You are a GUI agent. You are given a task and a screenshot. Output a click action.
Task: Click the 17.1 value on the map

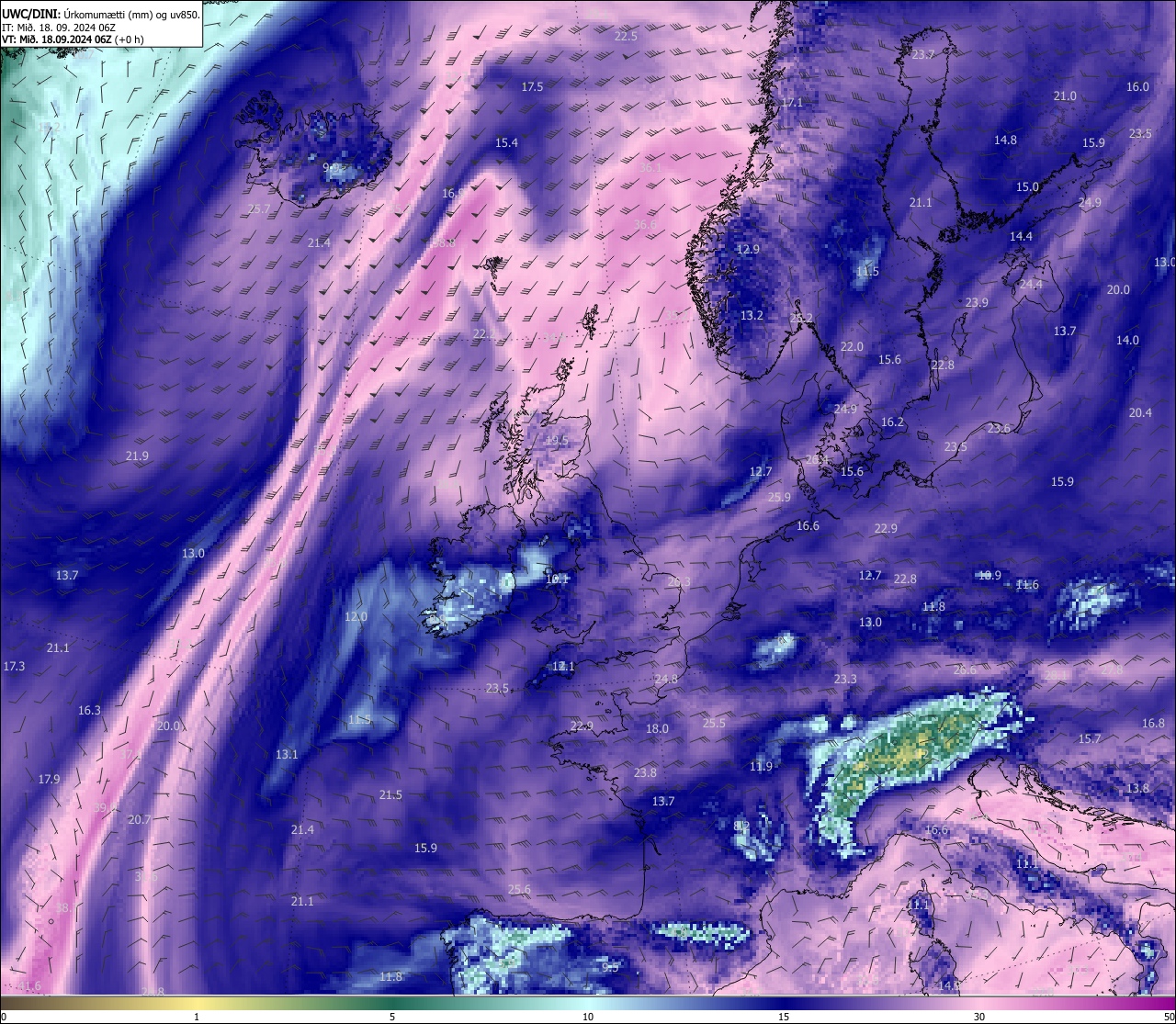792,103
